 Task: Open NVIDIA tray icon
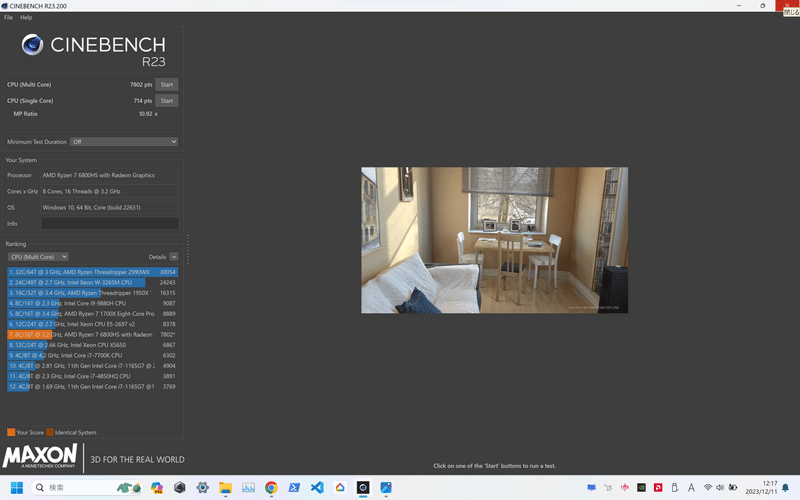tap(641, 488)
